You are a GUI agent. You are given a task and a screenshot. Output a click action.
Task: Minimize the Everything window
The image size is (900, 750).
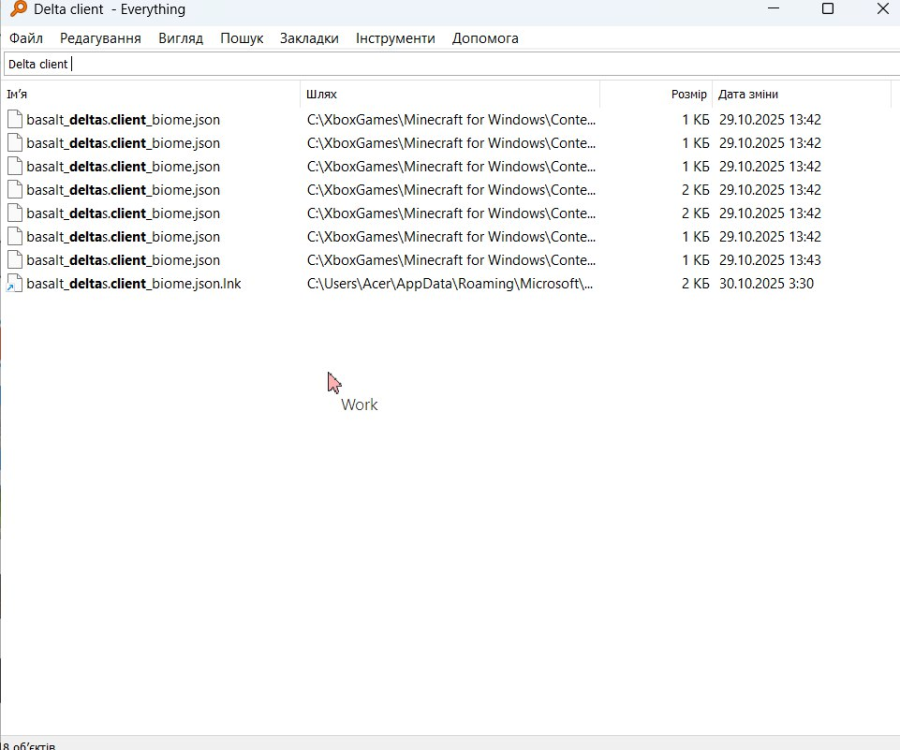[x=773, y=9]
